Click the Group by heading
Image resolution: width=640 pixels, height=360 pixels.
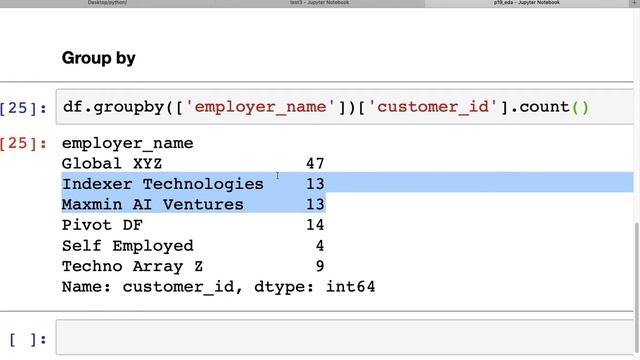click(98, 58)
